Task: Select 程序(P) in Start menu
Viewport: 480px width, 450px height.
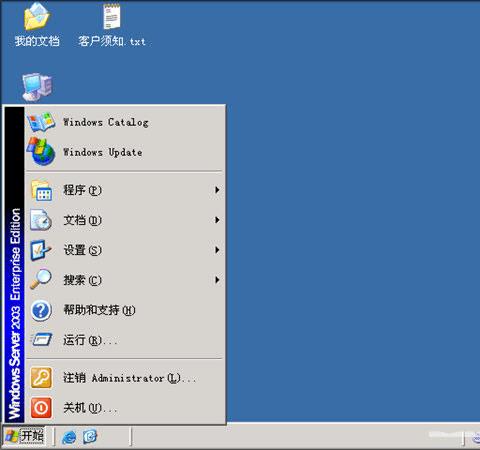Action: tap(125, 190)
